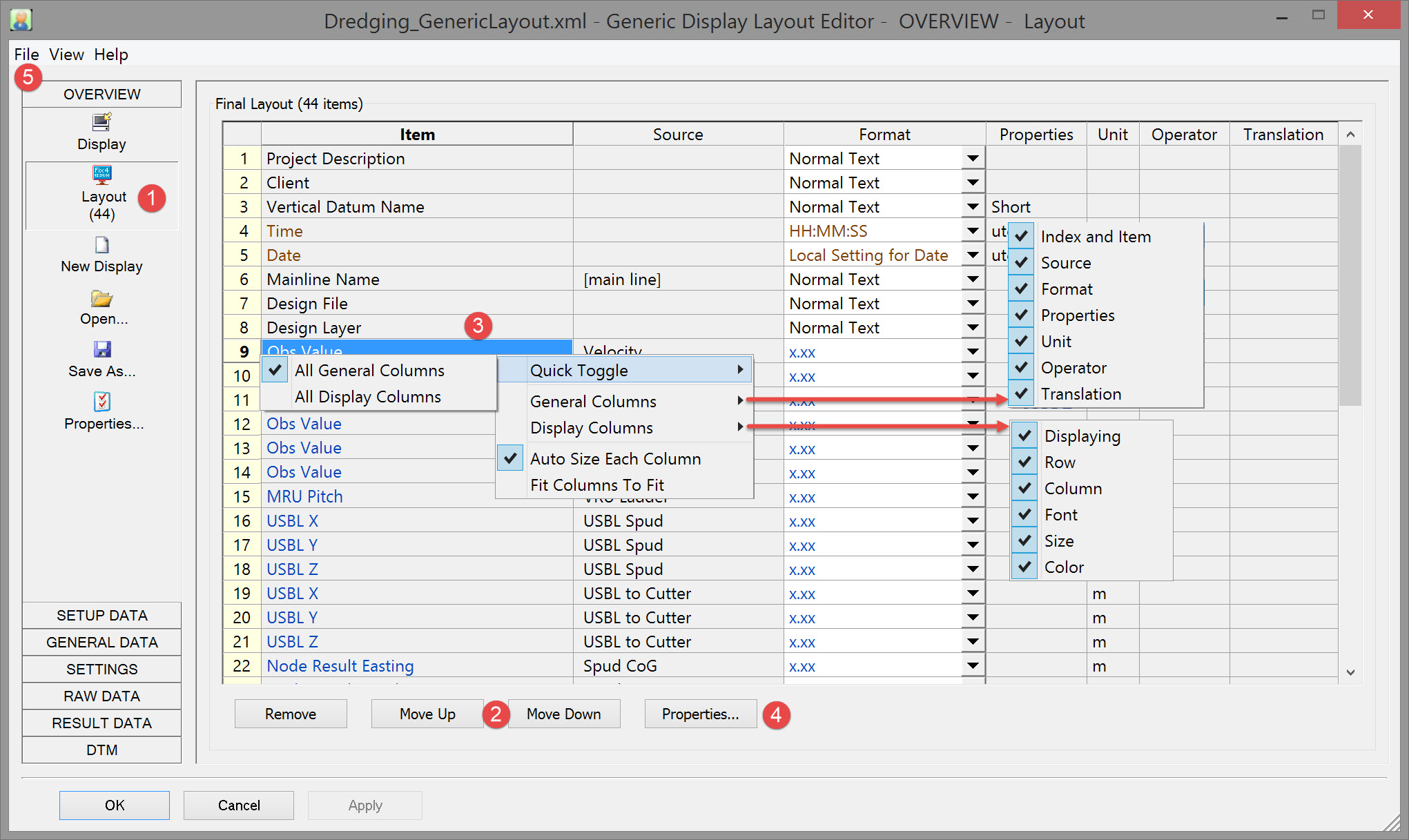Uncheck the Translation column checkbox

pos(1022,394)
